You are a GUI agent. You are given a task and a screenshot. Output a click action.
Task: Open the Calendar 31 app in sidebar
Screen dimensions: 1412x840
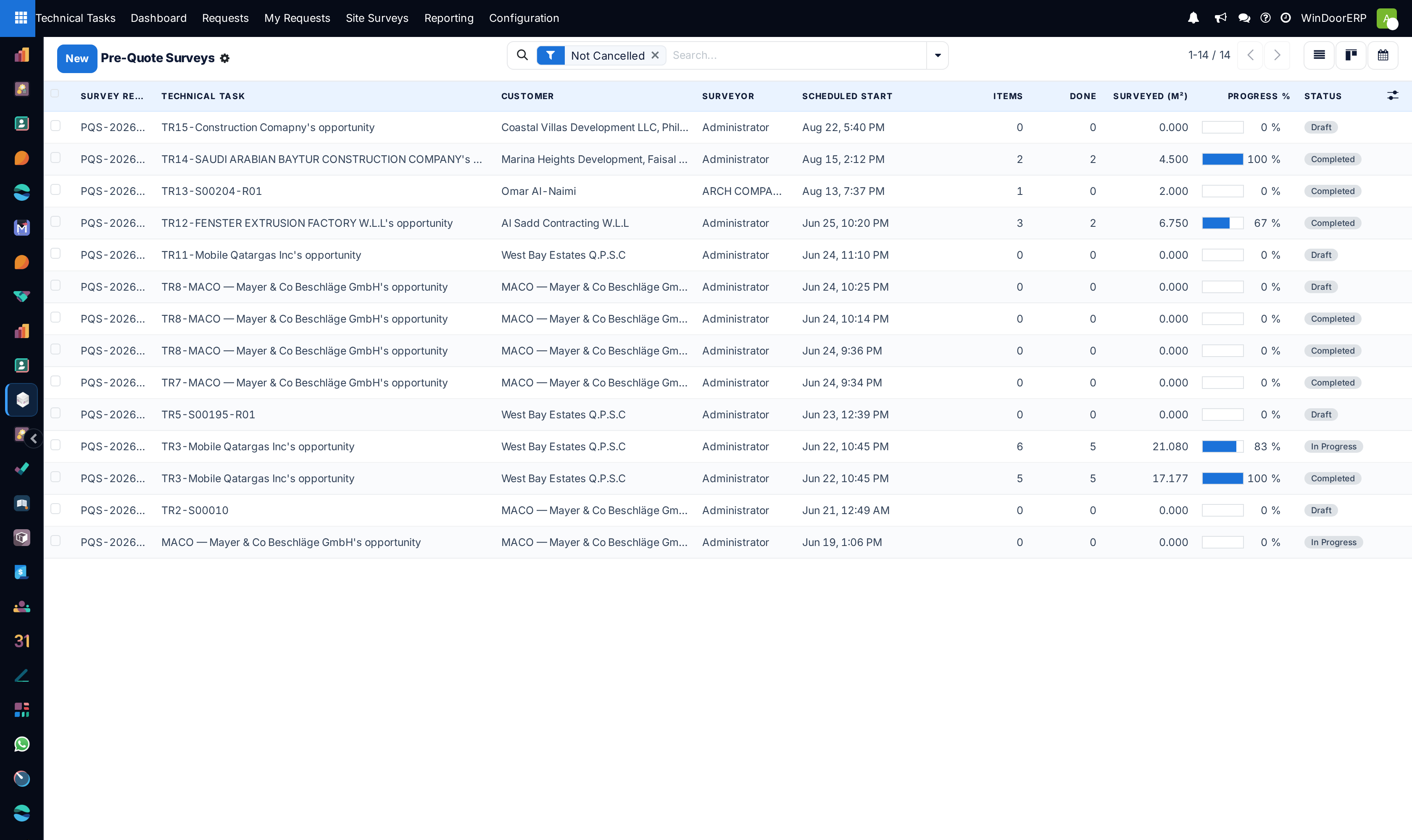(x=21, y=641)
